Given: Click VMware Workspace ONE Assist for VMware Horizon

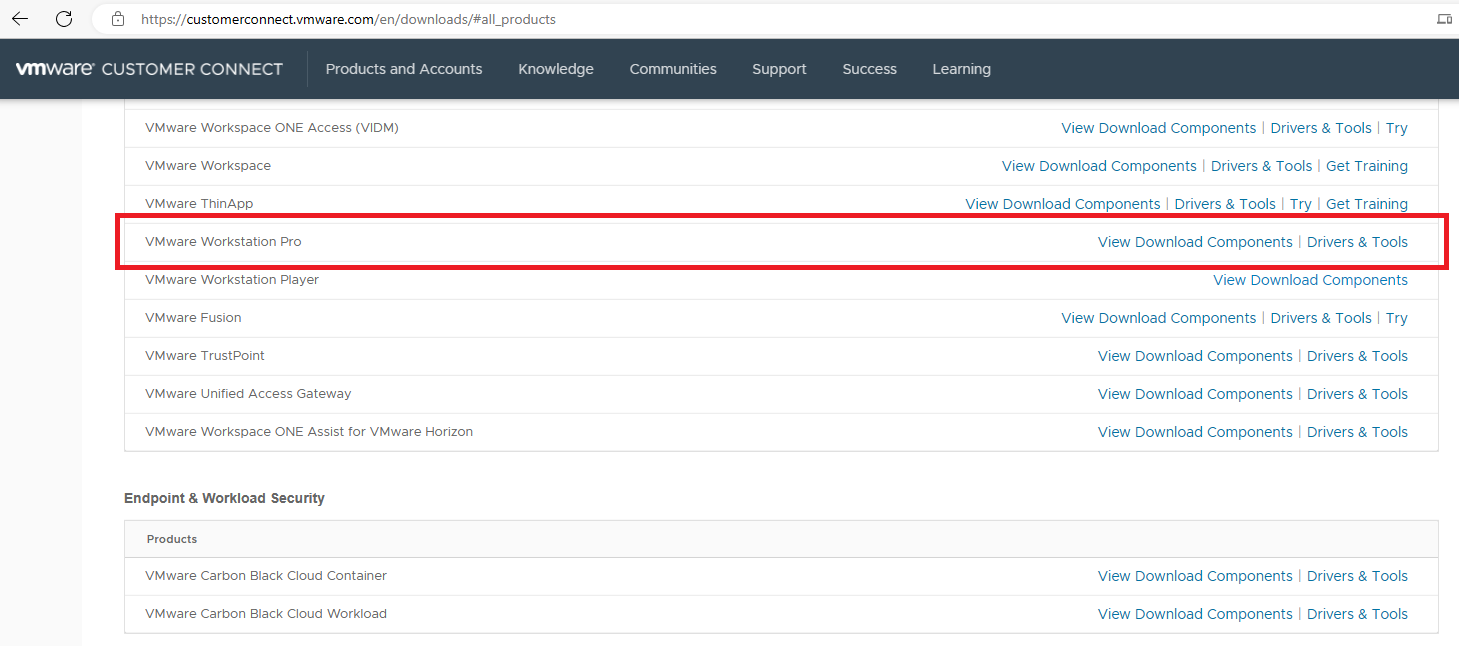Looking at the screenshot, I should click(309, 432).
